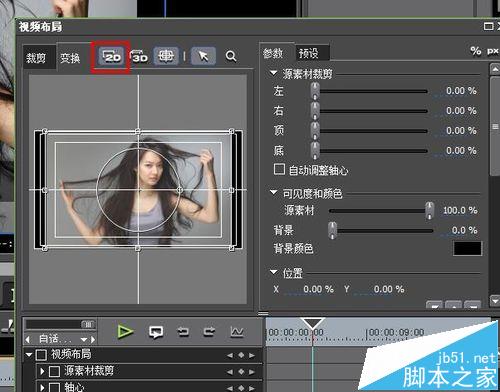Viewport: 500px width, 392px height.
Task: Click the position Y value field
Action: click(389, 289)
